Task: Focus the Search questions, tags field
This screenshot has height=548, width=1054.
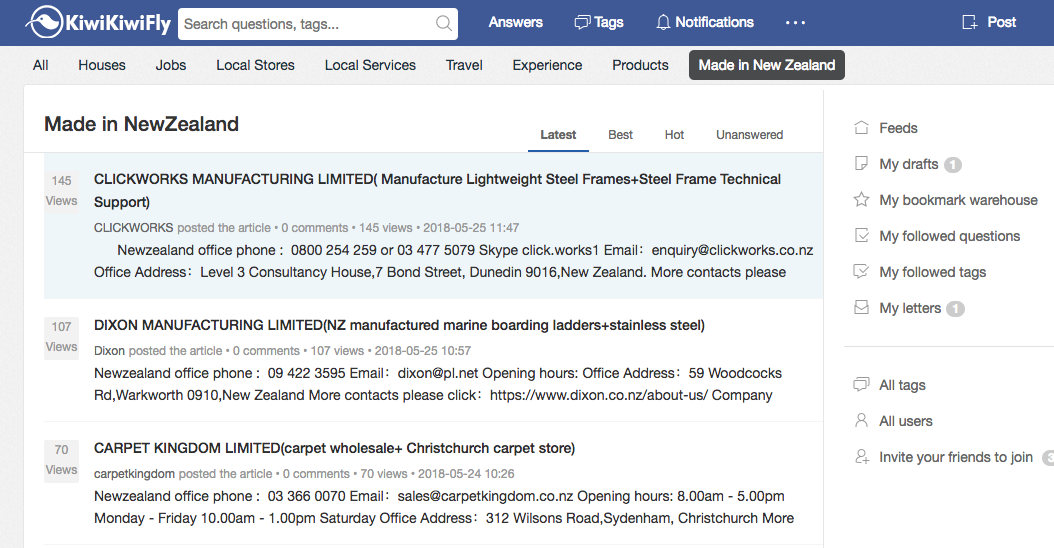Action: click(318, 24)
